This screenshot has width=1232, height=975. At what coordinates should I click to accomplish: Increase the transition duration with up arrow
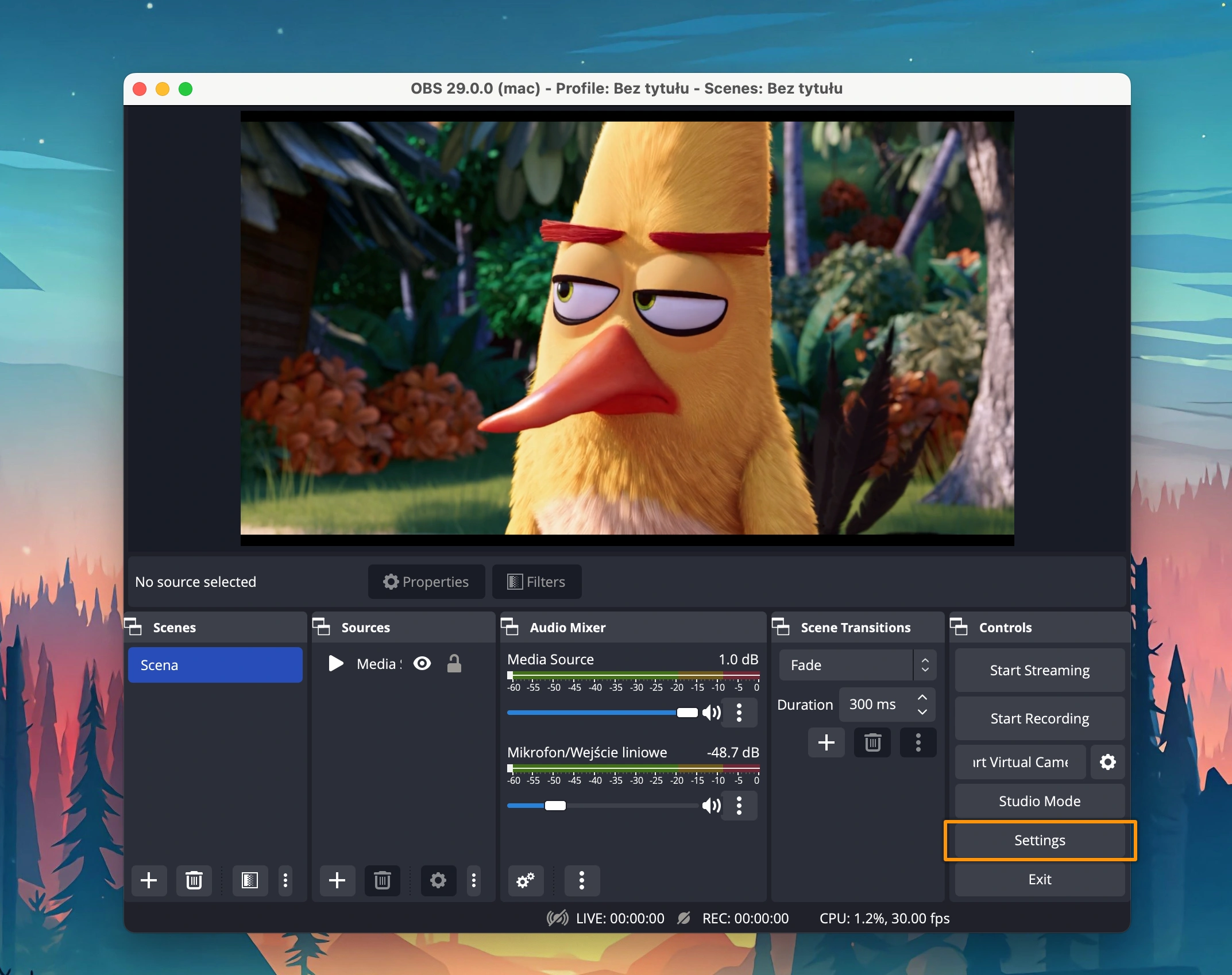click(x=922, y=697)
